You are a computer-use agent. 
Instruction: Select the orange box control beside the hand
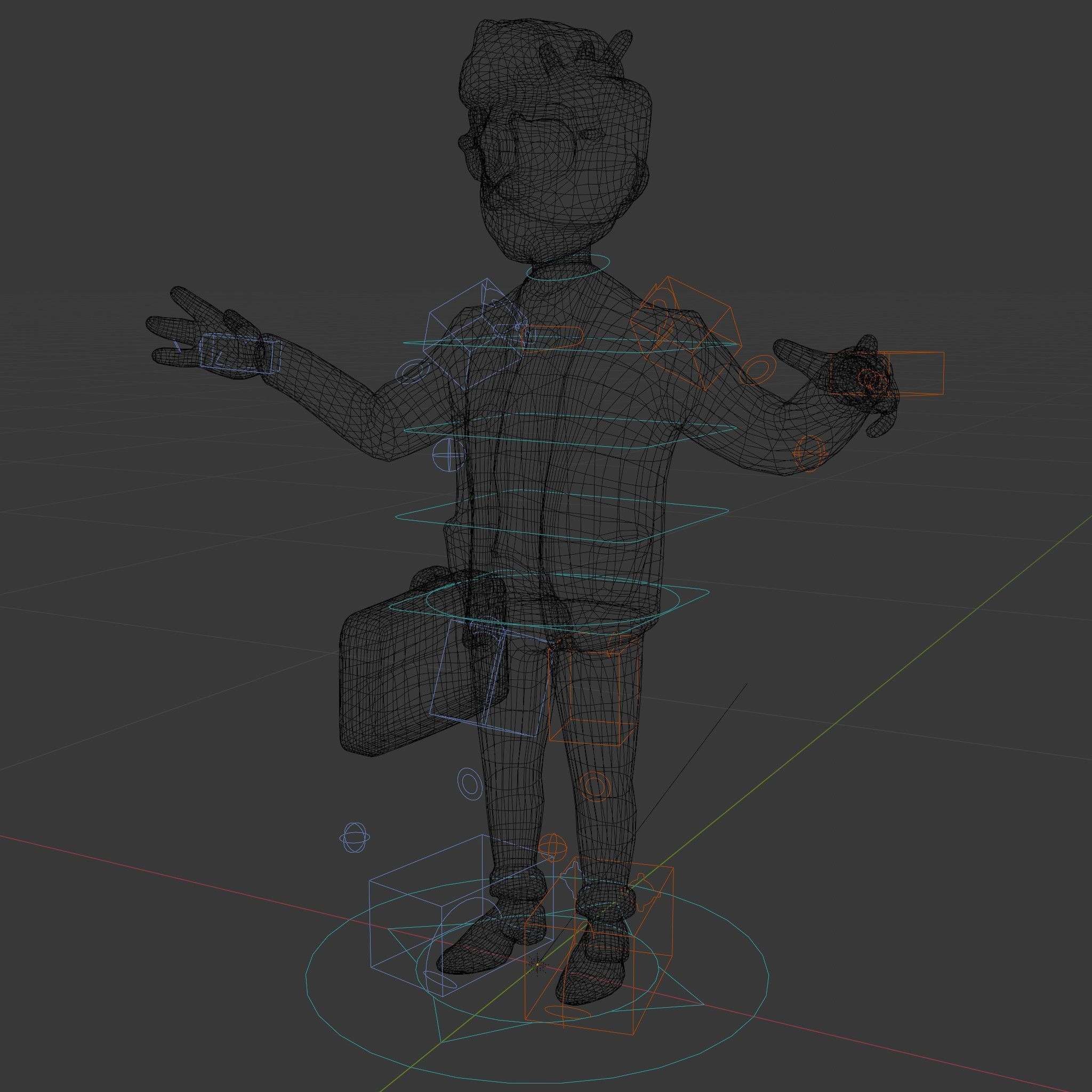(x=887, y=373)
